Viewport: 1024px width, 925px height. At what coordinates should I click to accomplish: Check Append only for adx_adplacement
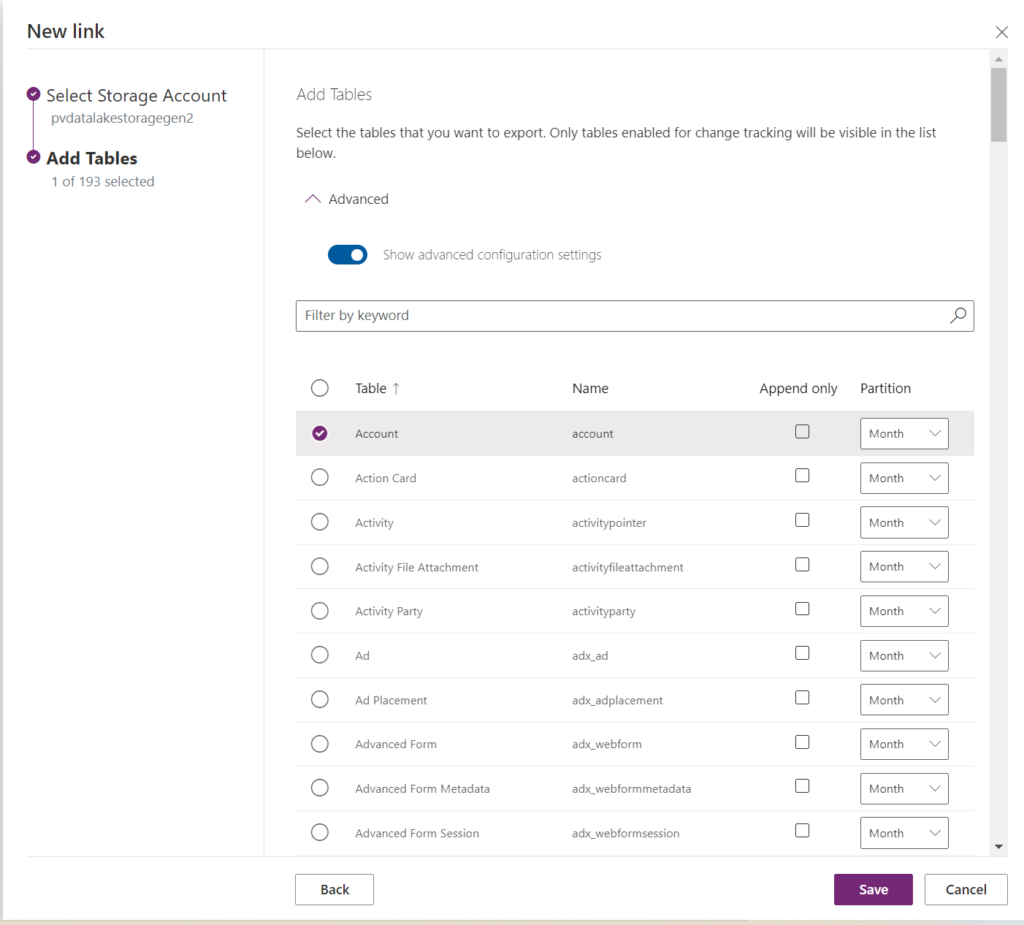click(x=802, y=698)
